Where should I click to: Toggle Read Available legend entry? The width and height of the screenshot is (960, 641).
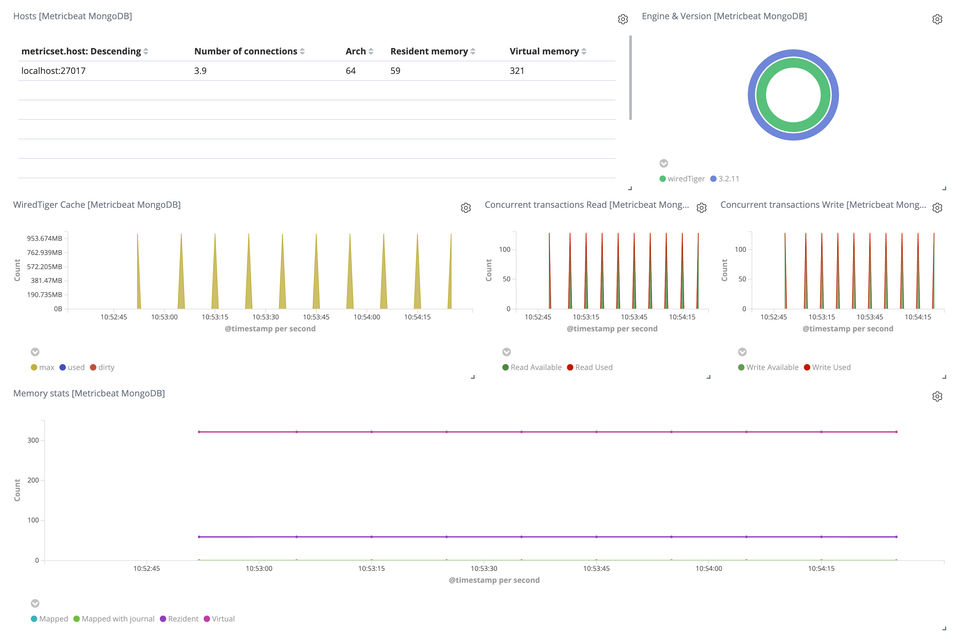point(531,367)
